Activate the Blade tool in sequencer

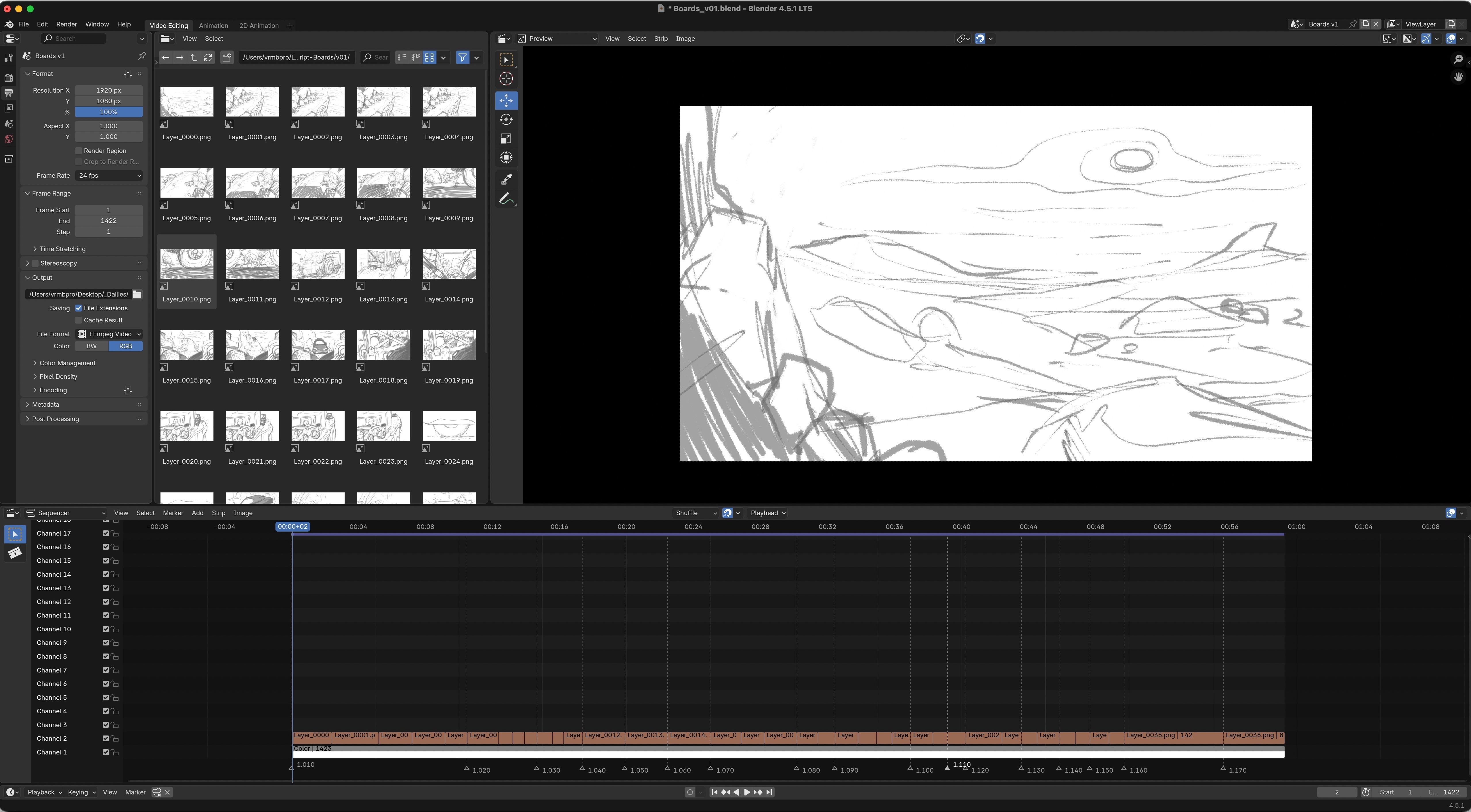(15, 552)
